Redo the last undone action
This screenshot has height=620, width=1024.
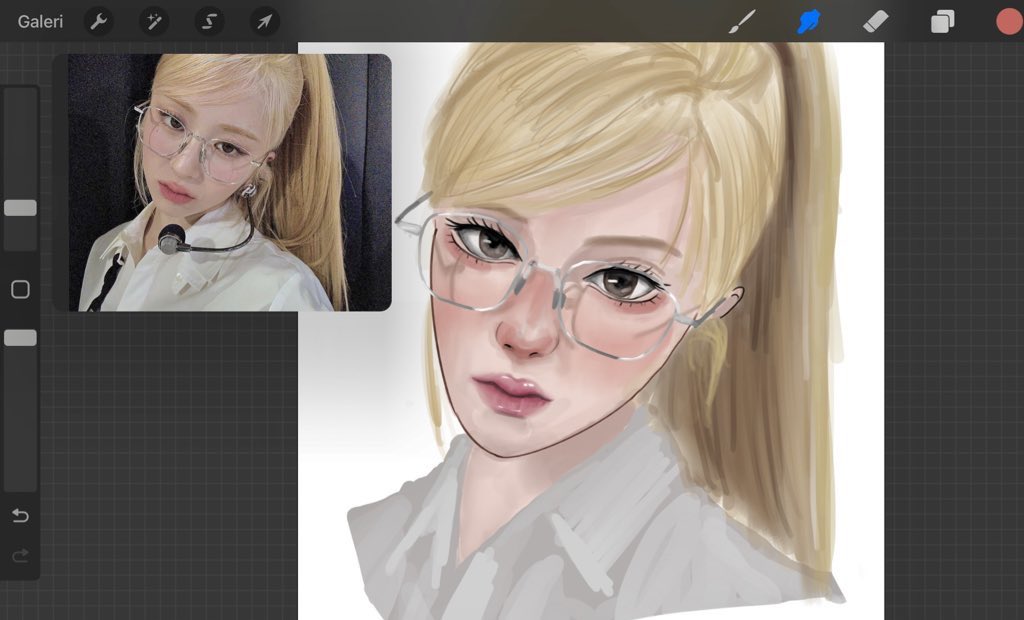coord(20,556)
